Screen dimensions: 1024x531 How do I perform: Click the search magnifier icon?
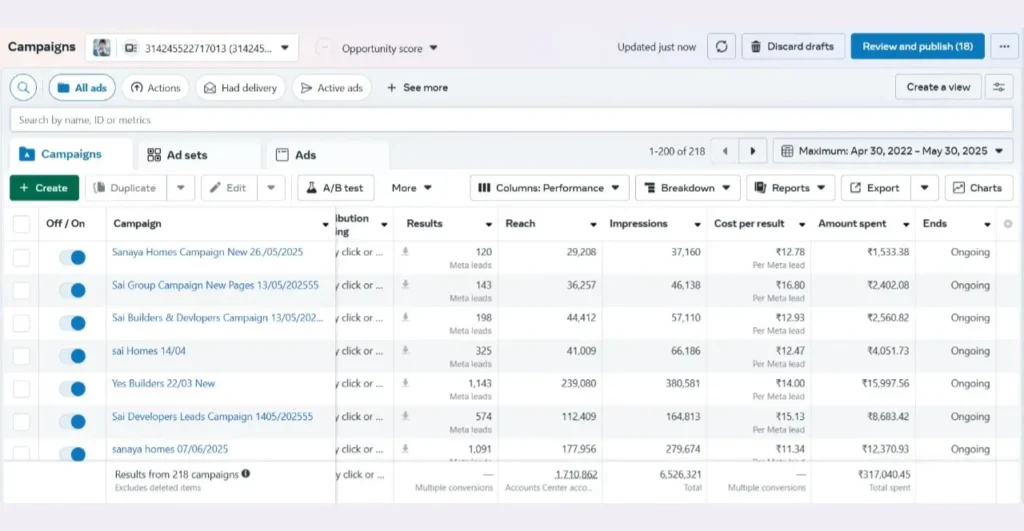coord(23,88)
